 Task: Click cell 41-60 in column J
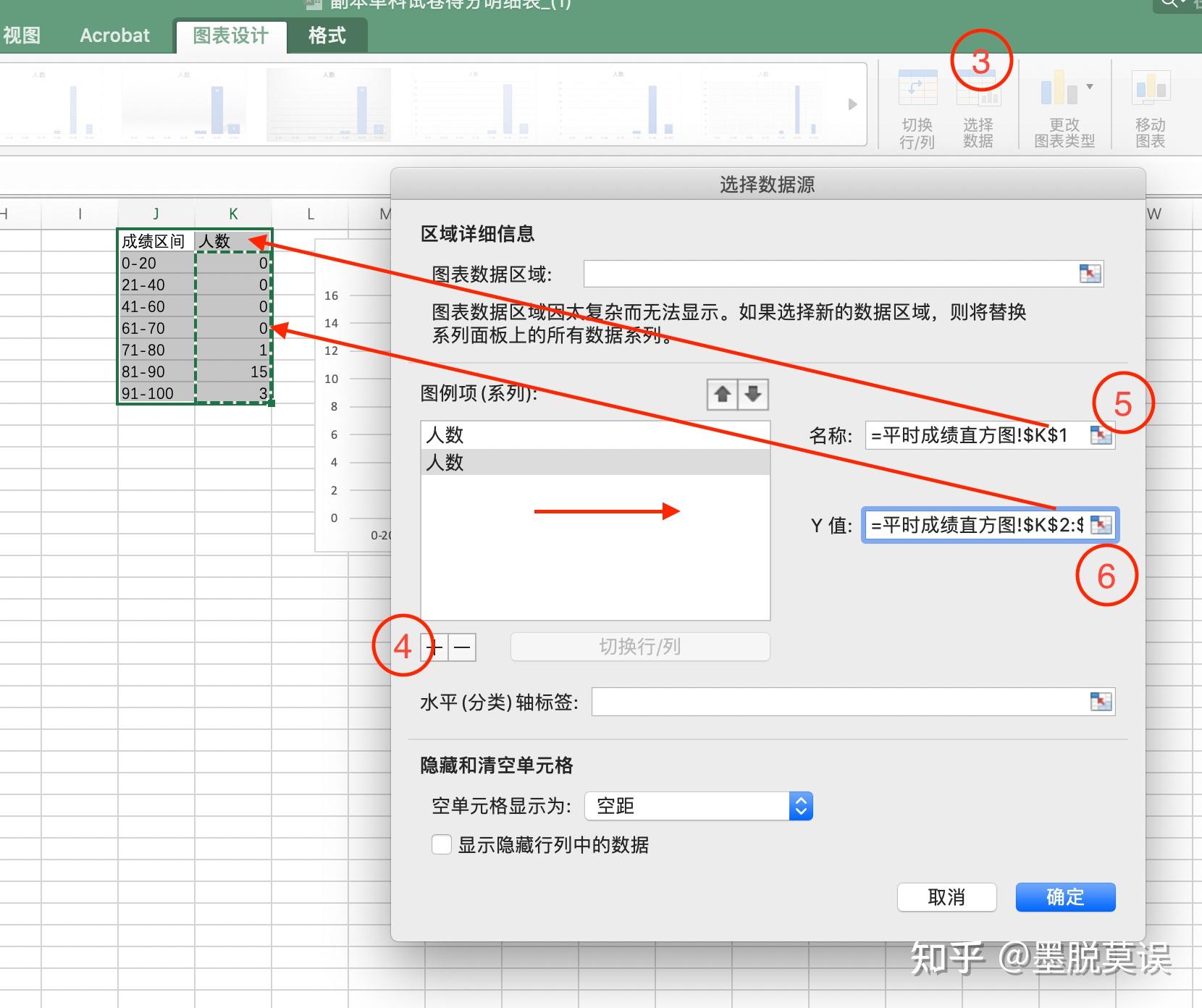pos(156,306)
